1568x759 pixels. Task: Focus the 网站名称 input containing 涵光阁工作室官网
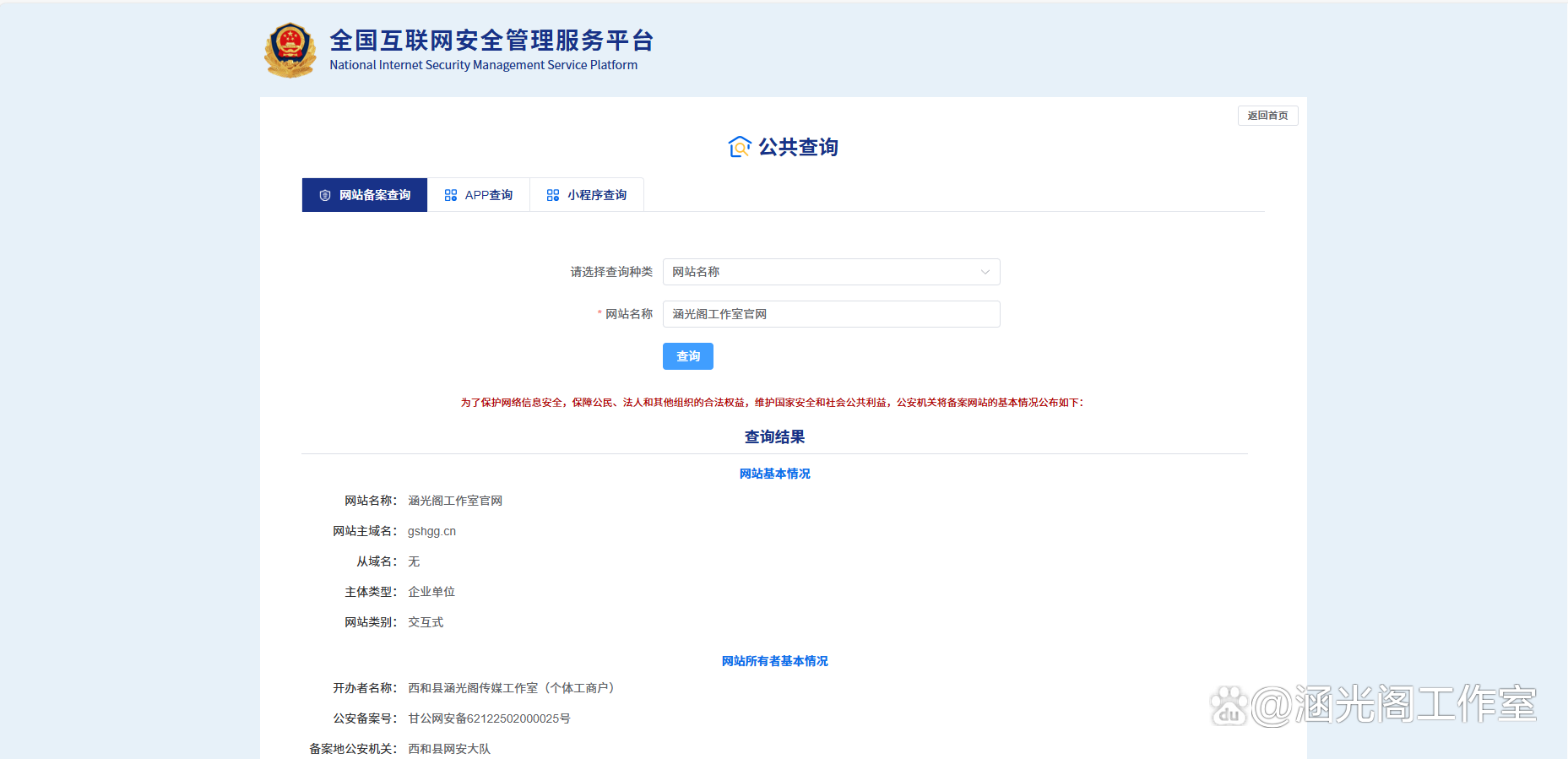coord(832,314)
